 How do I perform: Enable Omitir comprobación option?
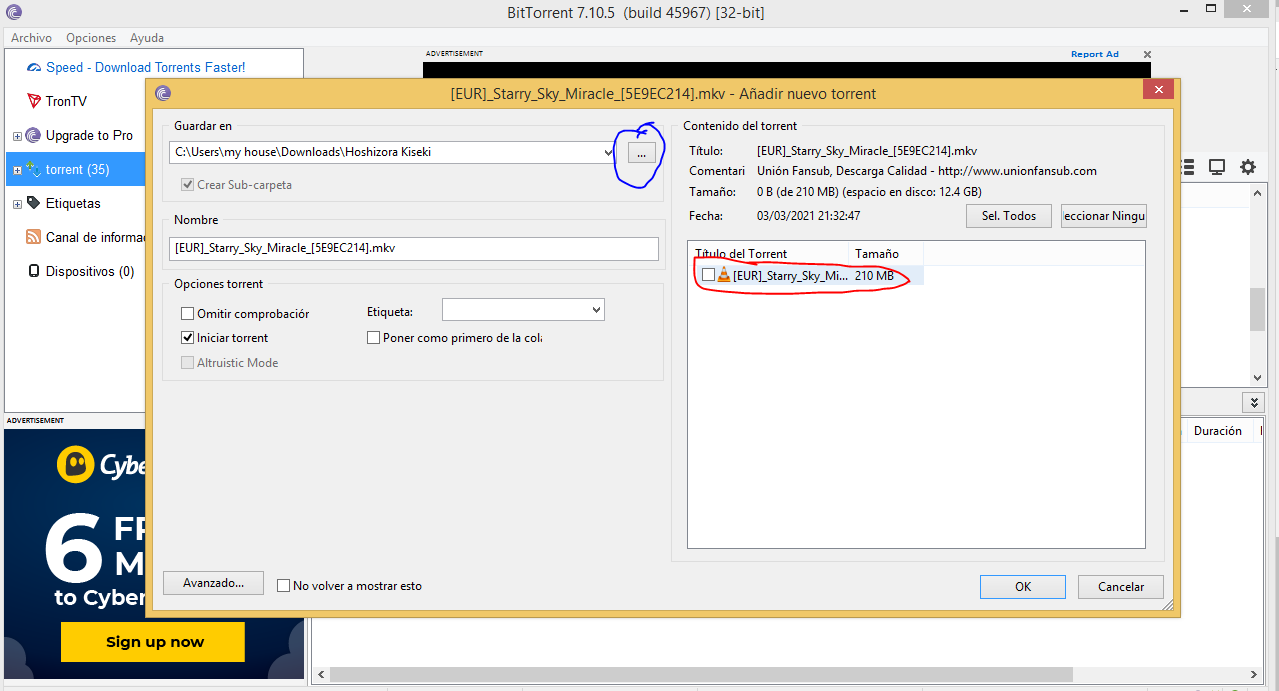point(187,314)
